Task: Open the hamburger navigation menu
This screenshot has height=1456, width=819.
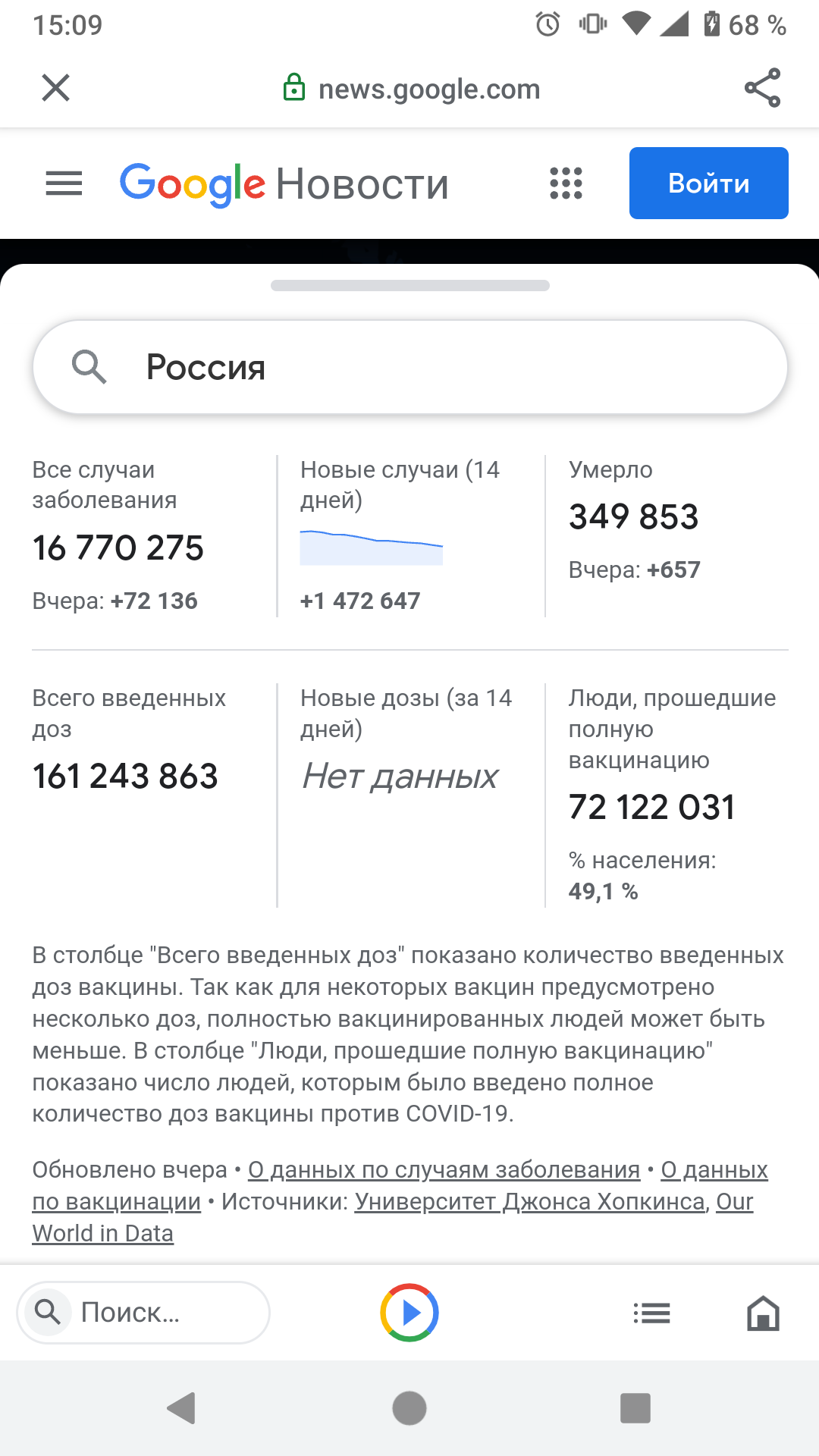Action: pos(64,184)
